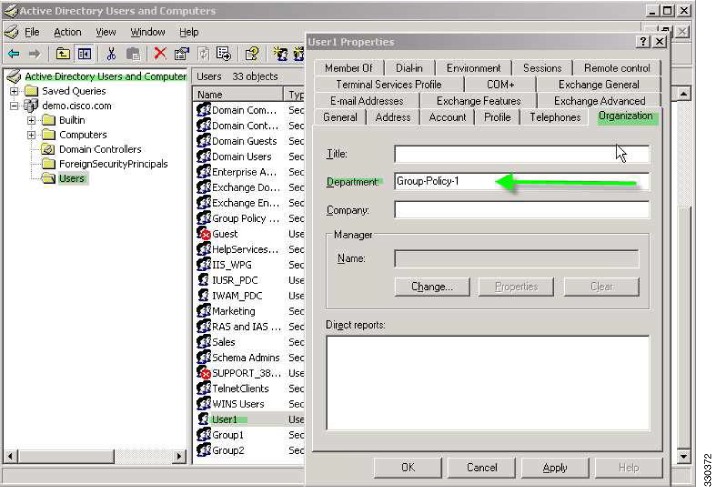Click the Guest account icon with red X
This screenshot has width=714, height=487.
[x=204, y=234]
